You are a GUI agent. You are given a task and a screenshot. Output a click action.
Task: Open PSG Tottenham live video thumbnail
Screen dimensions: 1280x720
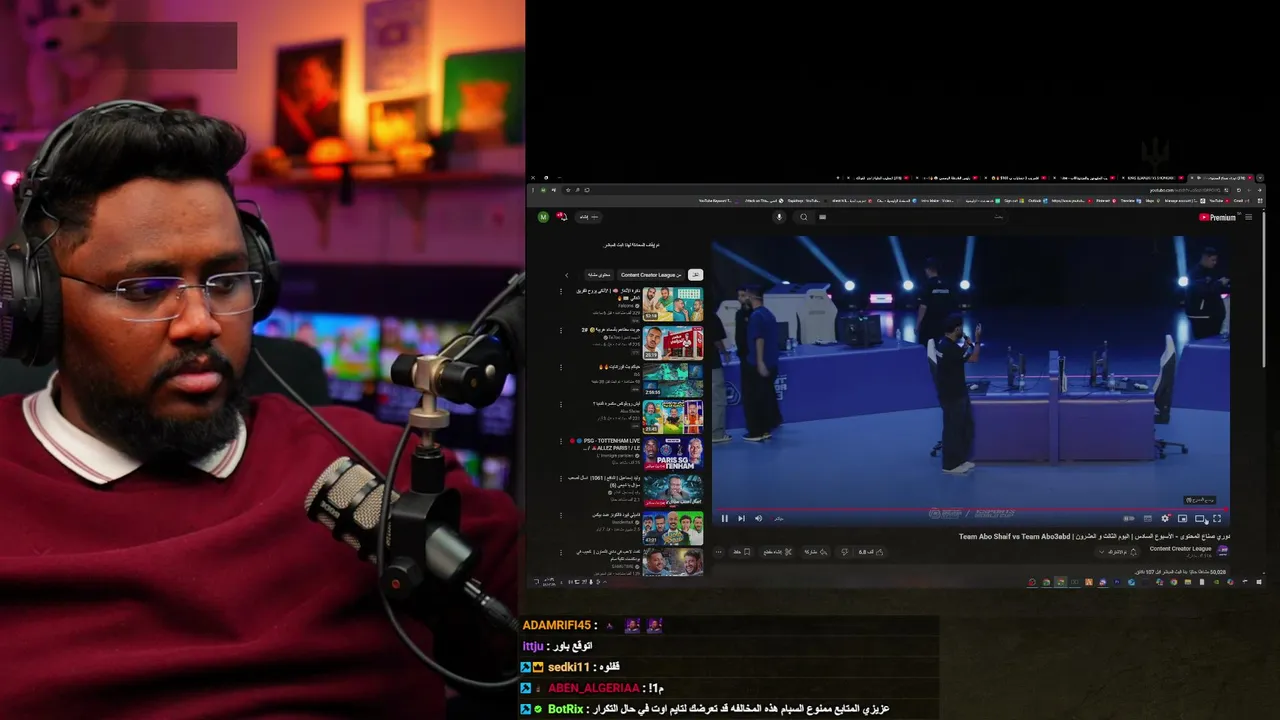coord(673,455)
